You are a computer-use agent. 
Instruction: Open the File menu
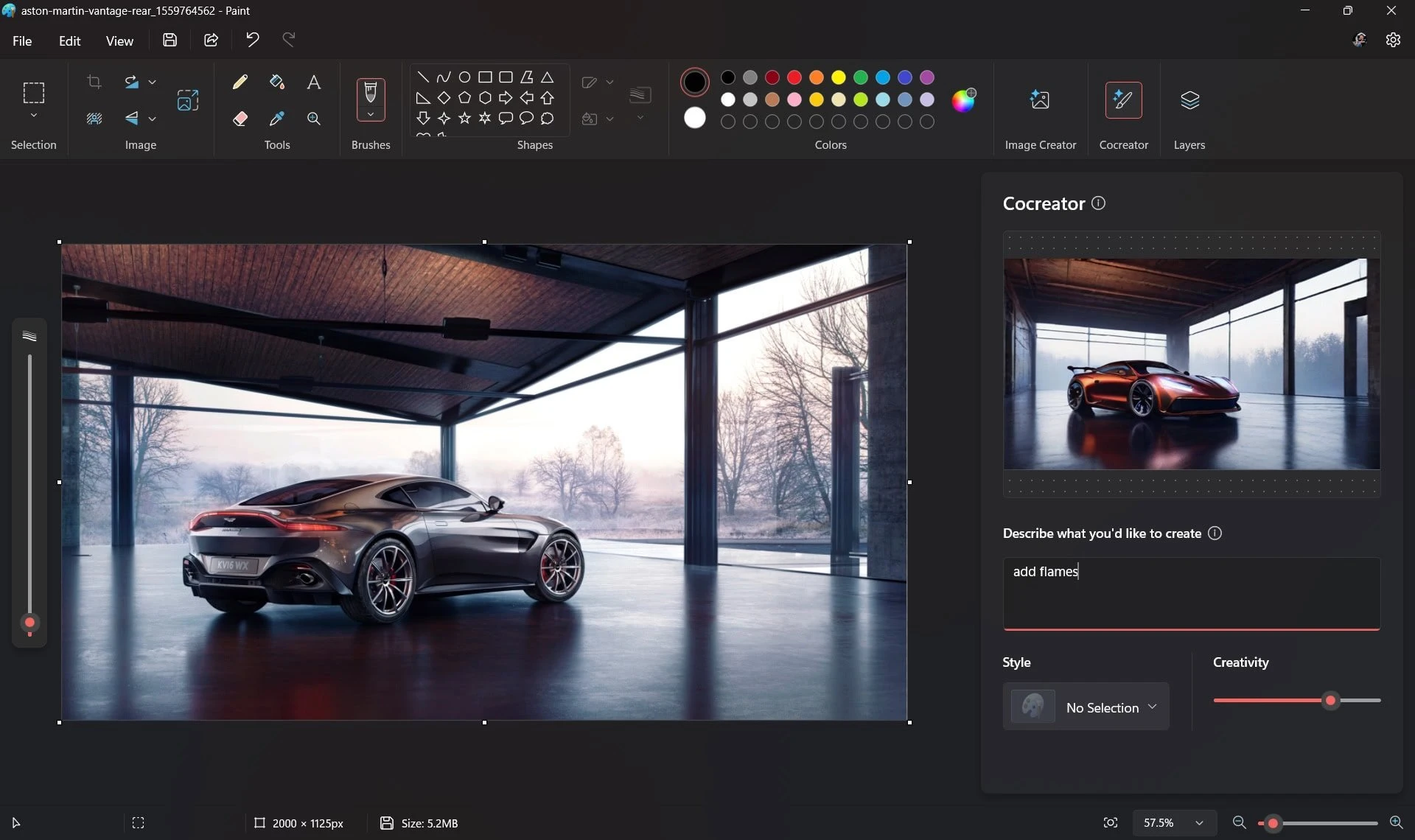[x=22, y=41]
